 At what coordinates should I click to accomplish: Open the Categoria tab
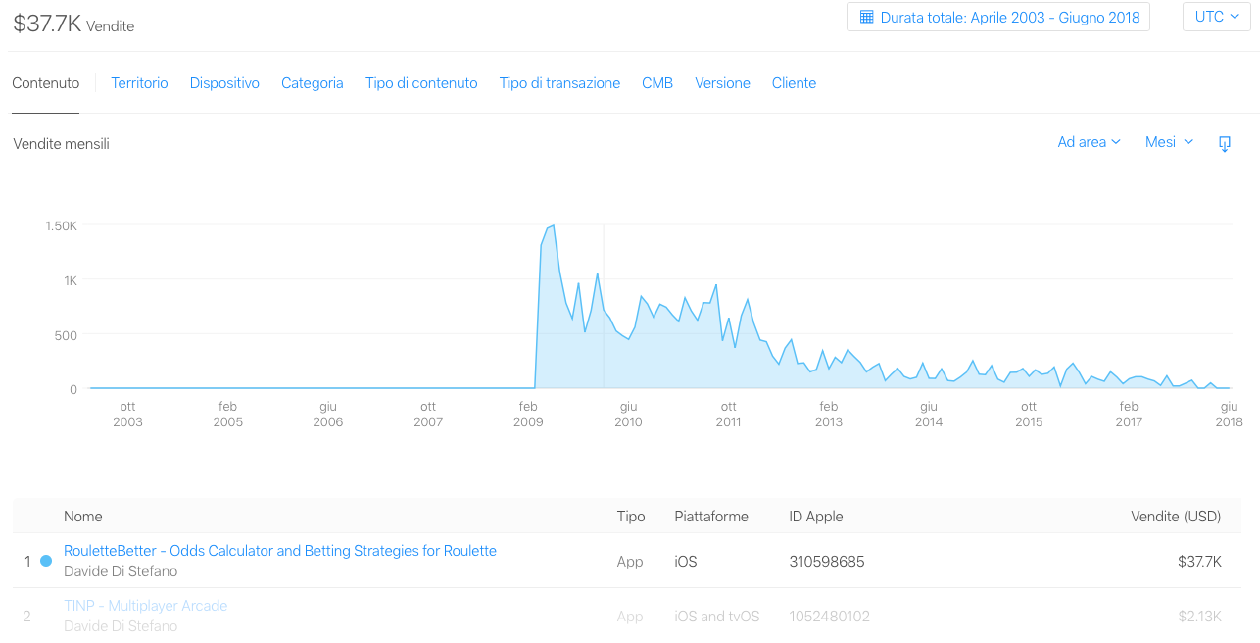click(x=312, y=83)
